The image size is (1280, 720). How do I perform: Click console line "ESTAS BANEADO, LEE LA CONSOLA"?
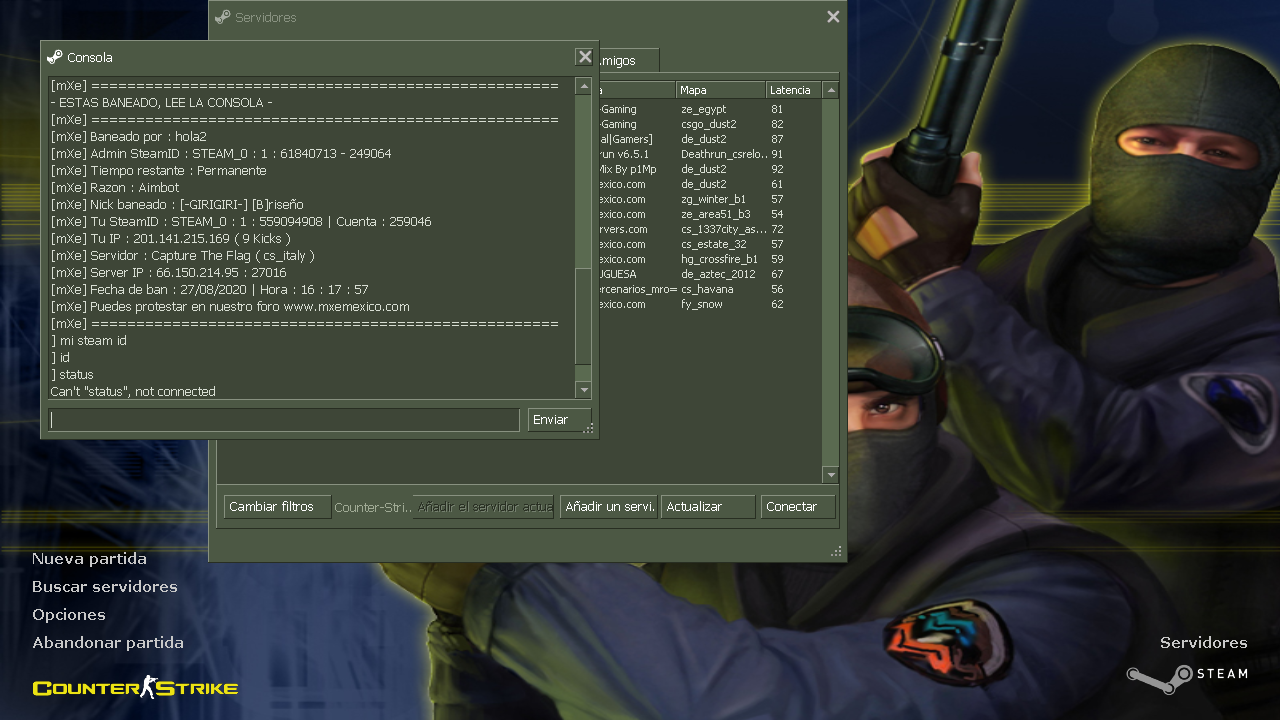pos(162,103)
